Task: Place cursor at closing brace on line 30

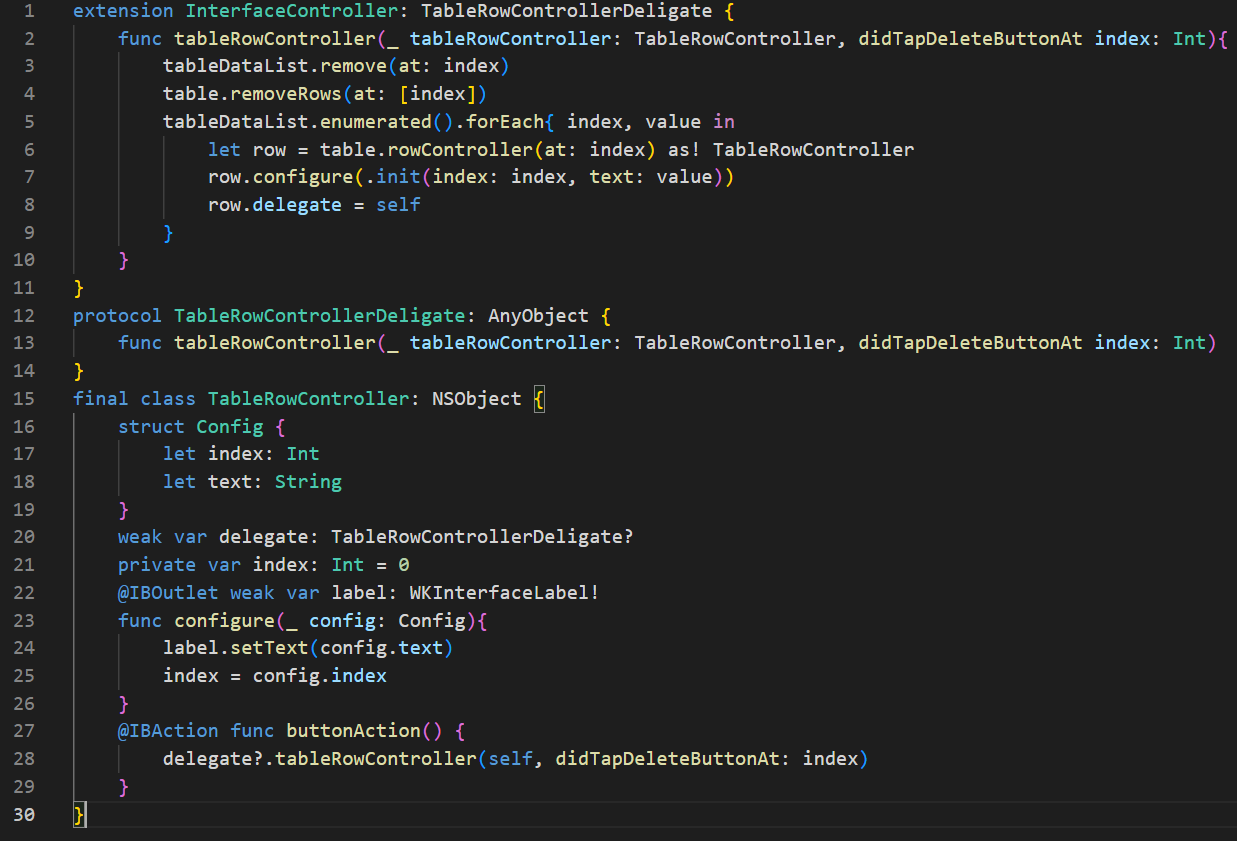Action: point(79,814)
